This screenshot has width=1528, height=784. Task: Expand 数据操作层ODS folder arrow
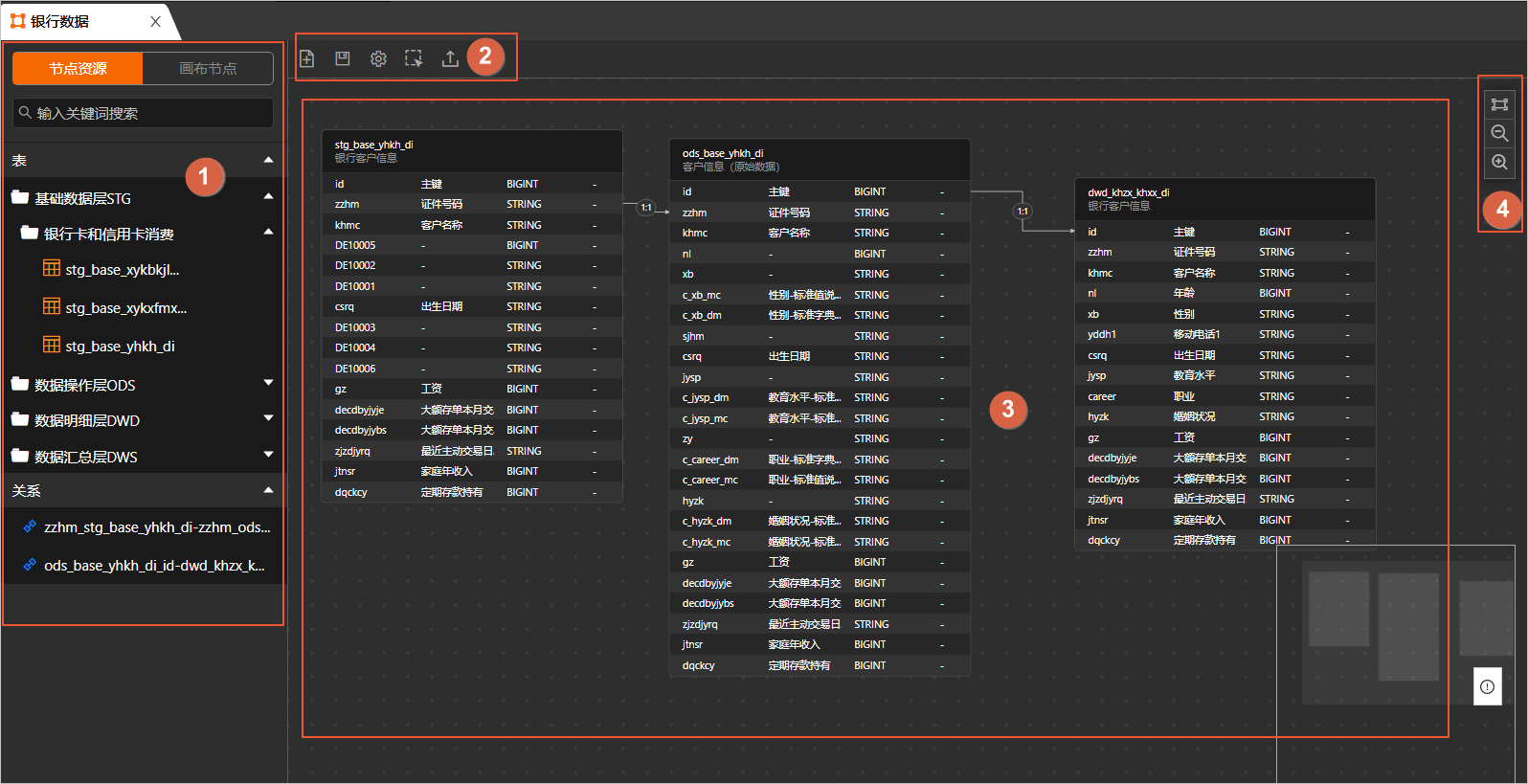click(x=268, y=382)
